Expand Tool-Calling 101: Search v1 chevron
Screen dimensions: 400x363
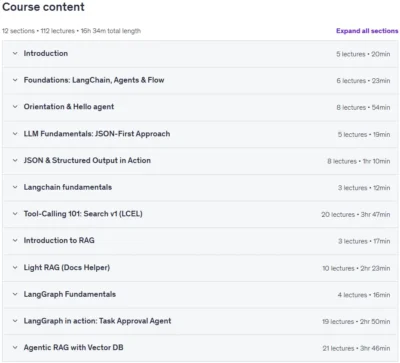15,214
